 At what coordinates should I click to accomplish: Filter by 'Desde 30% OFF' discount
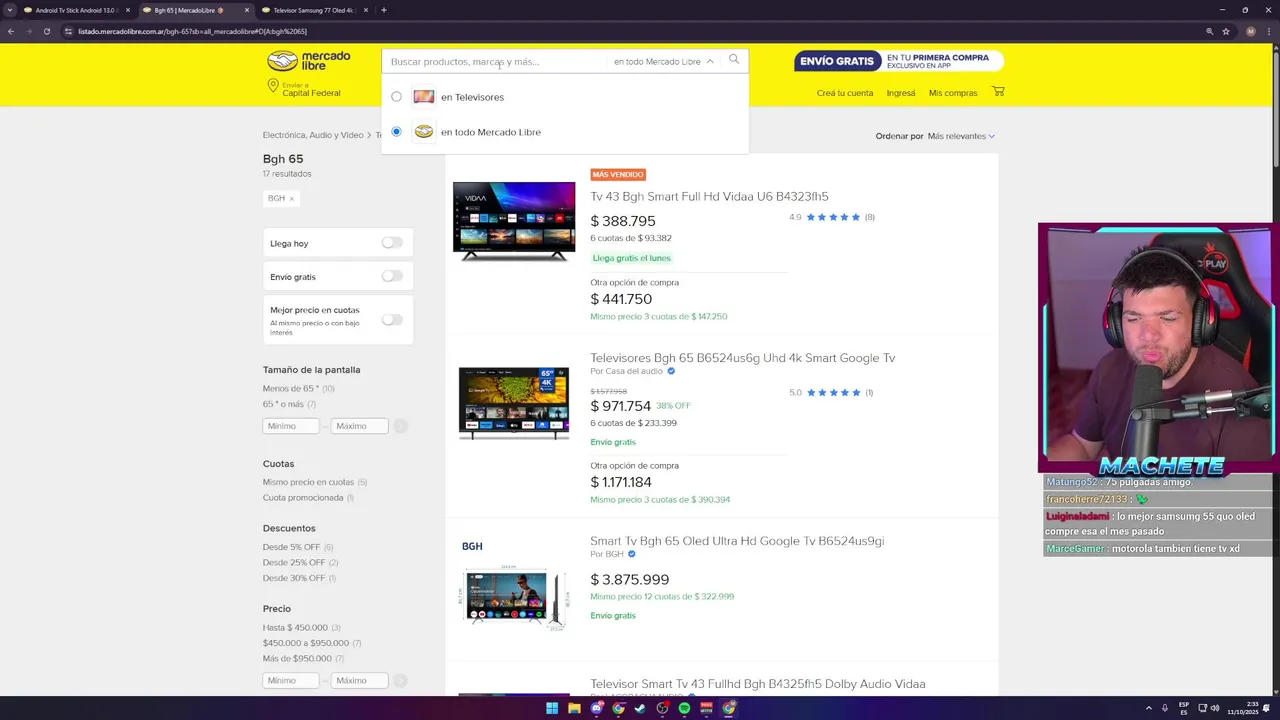293,578
